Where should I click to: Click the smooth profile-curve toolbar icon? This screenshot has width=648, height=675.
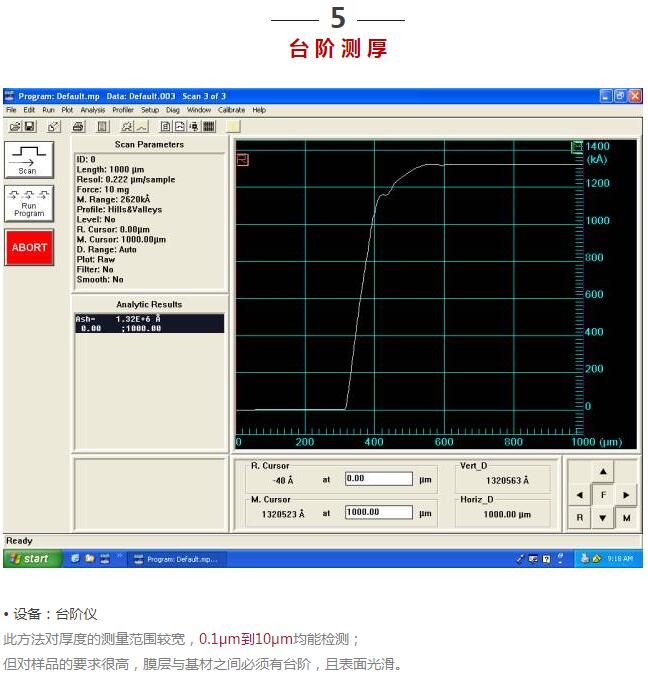tap(142, 127)
